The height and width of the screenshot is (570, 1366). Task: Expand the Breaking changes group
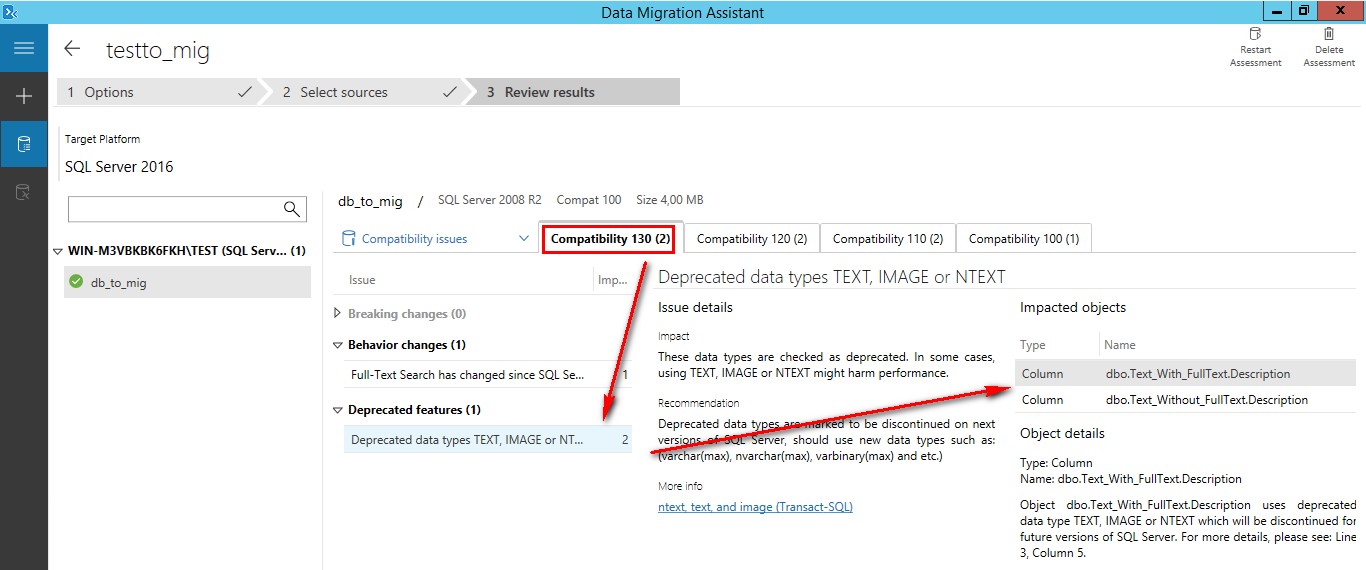click(x=337, y=314)
